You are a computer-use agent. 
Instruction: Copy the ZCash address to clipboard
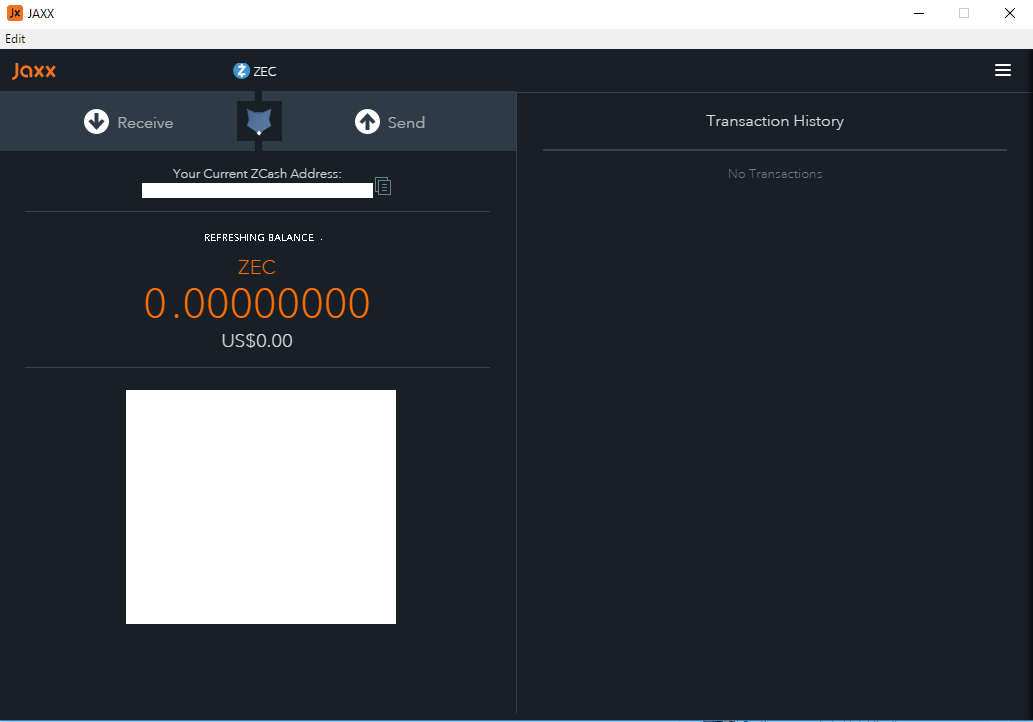click(383, 186)
